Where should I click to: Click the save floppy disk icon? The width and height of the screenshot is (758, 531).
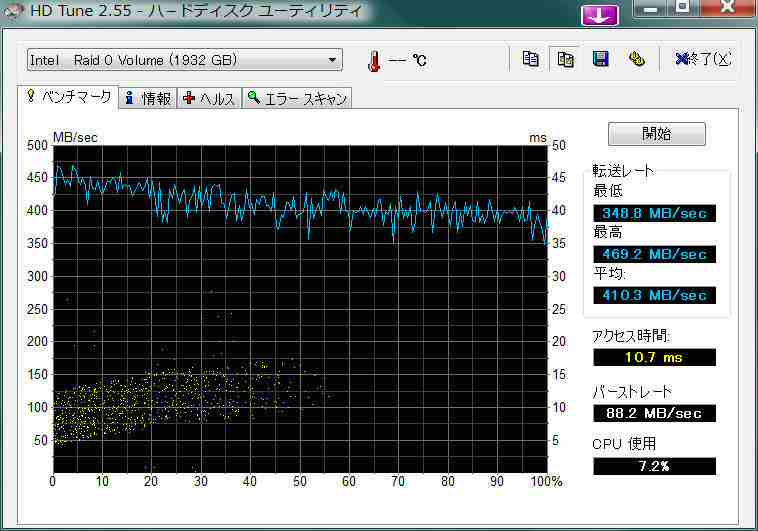(600, 59)
